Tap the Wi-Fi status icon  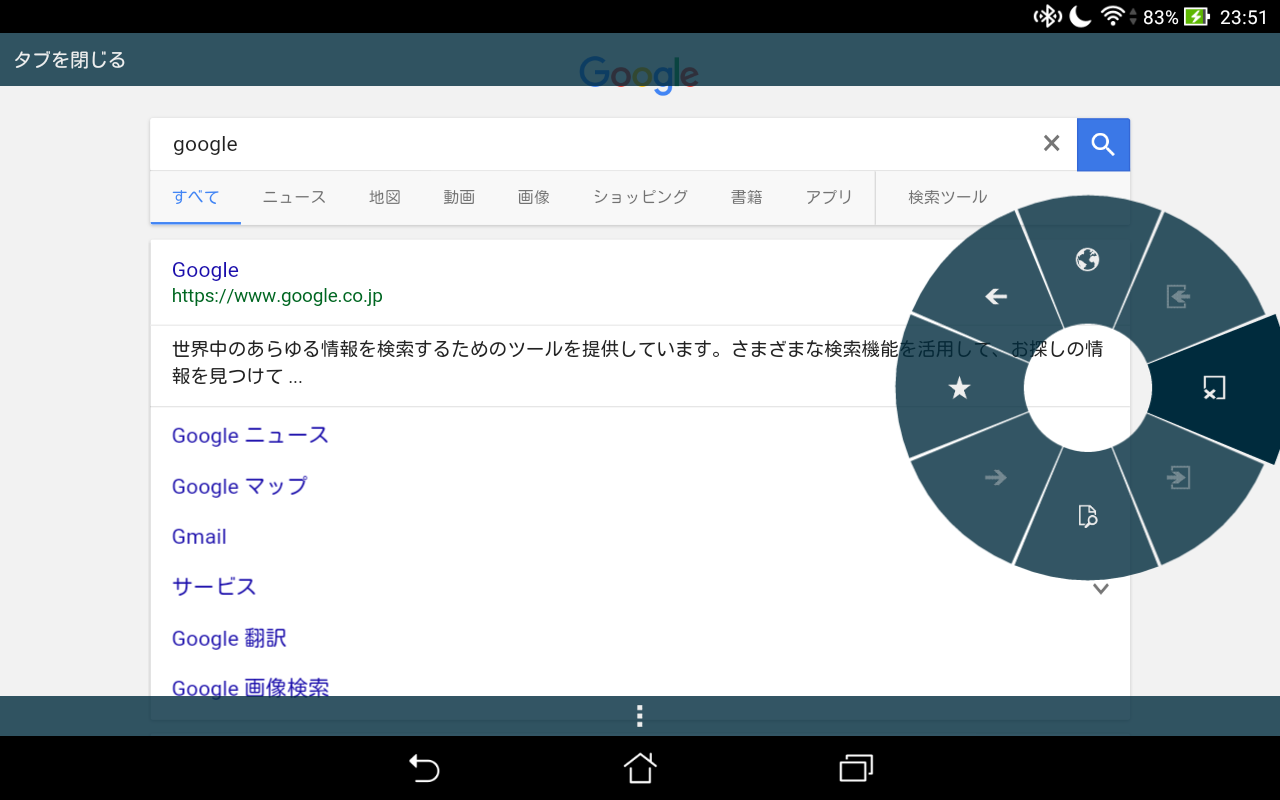coord(1112,16)
